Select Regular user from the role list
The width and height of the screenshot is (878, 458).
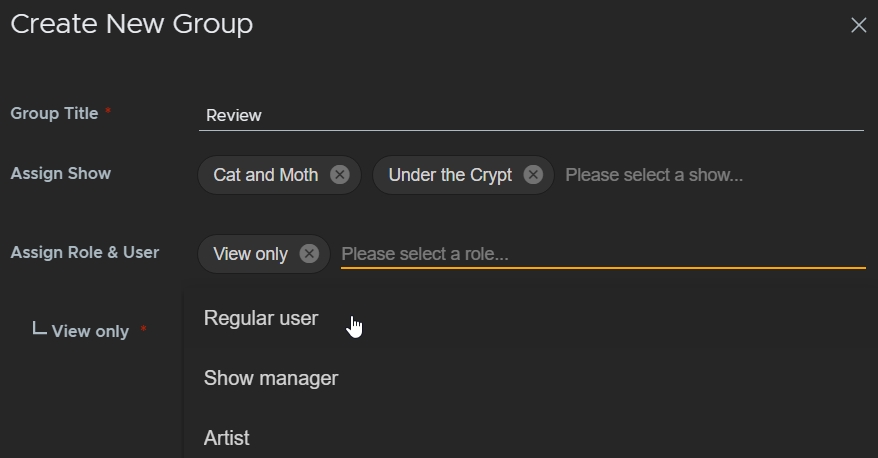[x=261, y=318]
